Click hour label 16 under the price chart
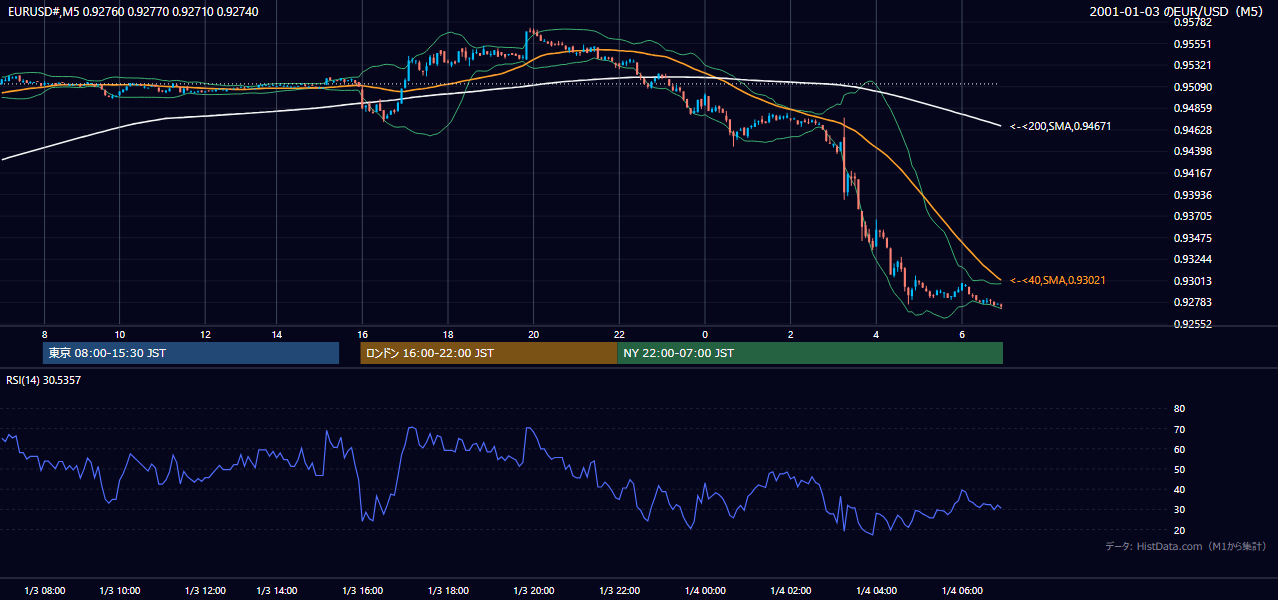This screenshot has width=1278, height=600. pyautogui.click(x=362, y=334)
